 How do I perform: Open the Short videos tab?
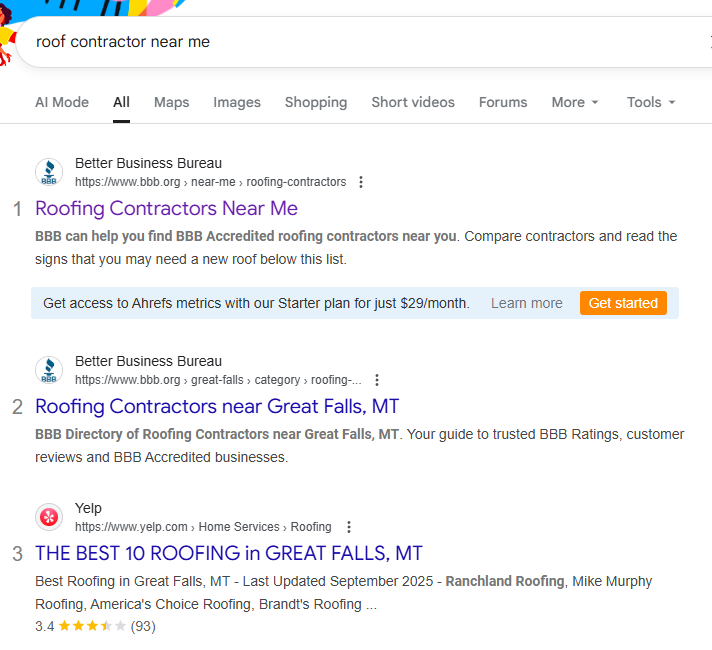(x=413, y=102)
